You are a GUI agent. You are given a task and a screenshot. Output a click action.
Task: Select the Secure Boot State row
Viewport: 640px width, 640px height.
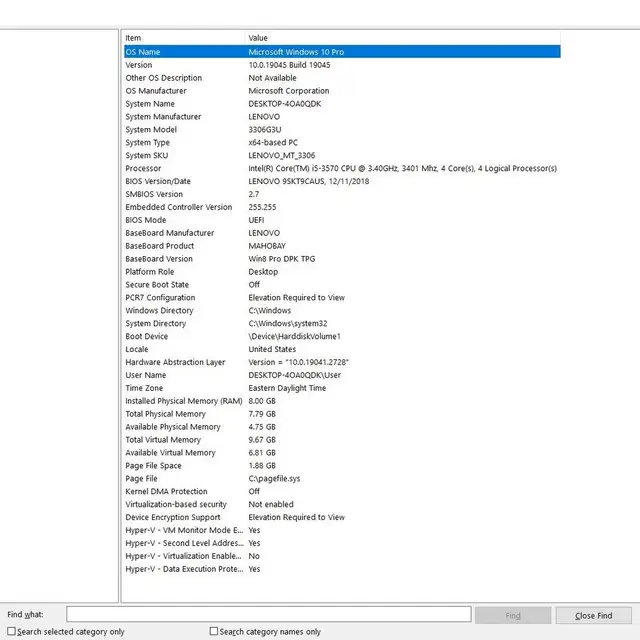342,284
